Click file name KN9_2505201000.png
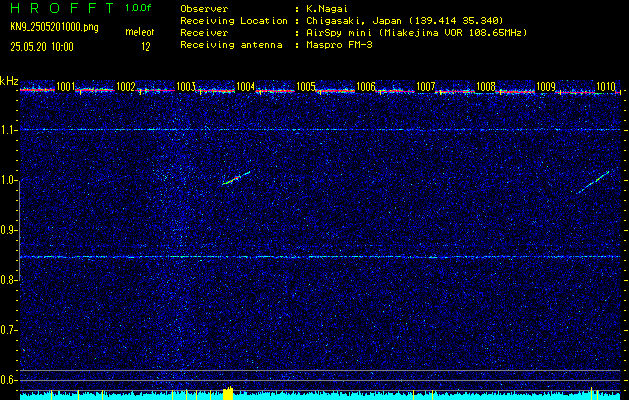Viewport: 629px width, 400px height. coord(54,27)
